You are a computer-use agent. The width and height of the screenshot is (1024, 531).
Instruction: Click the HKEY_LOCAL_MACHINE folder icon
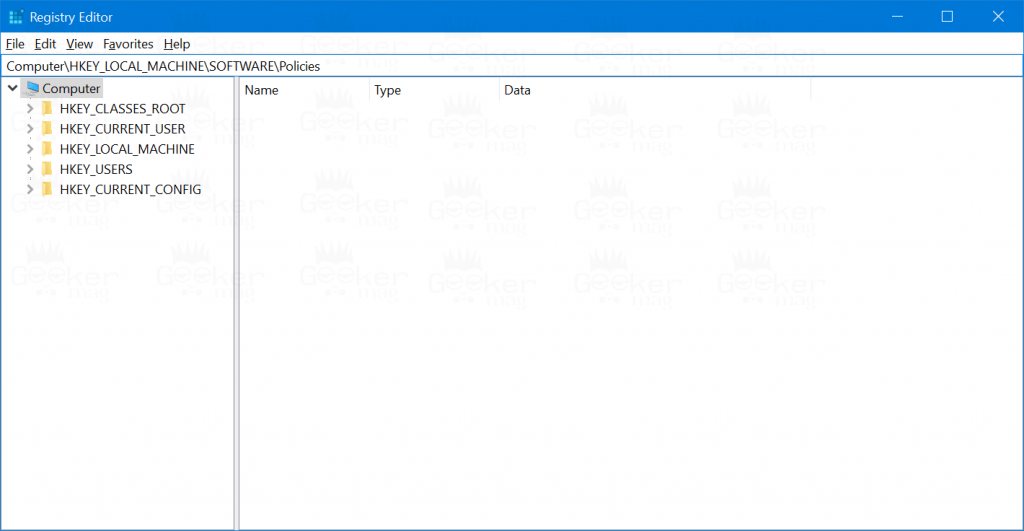pyautogui.click(x=47, y=149)
